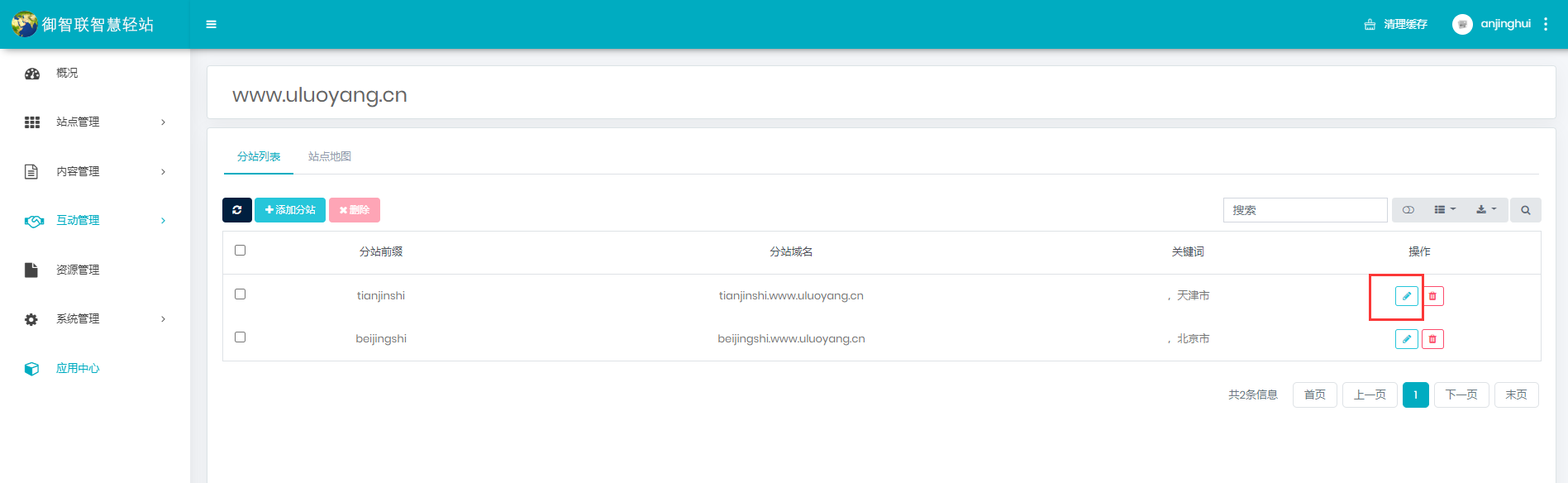Collapse sidebar with the hamburger menu icon
The image size is (1568, 483).
pos(212,25)
